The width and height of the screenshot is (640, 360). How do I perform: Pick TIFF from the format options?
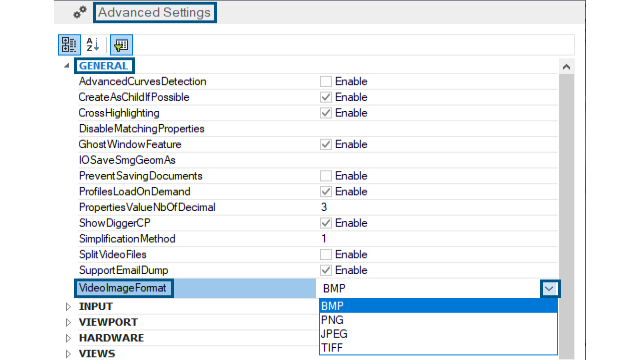[x=438, y=348]
